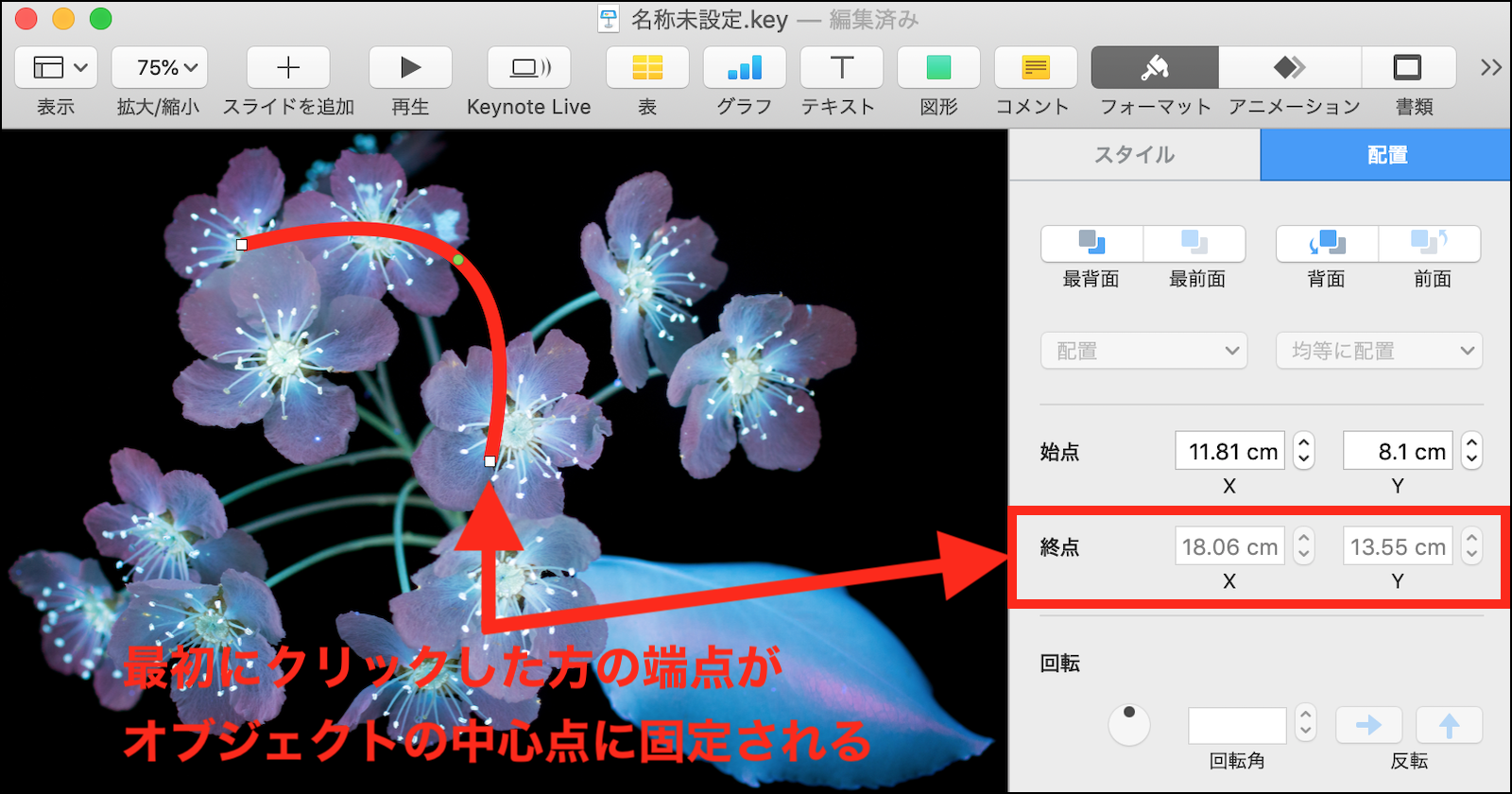Add a text box with テキスト icon
This screenshot has height=794, width=1512.
841,68
